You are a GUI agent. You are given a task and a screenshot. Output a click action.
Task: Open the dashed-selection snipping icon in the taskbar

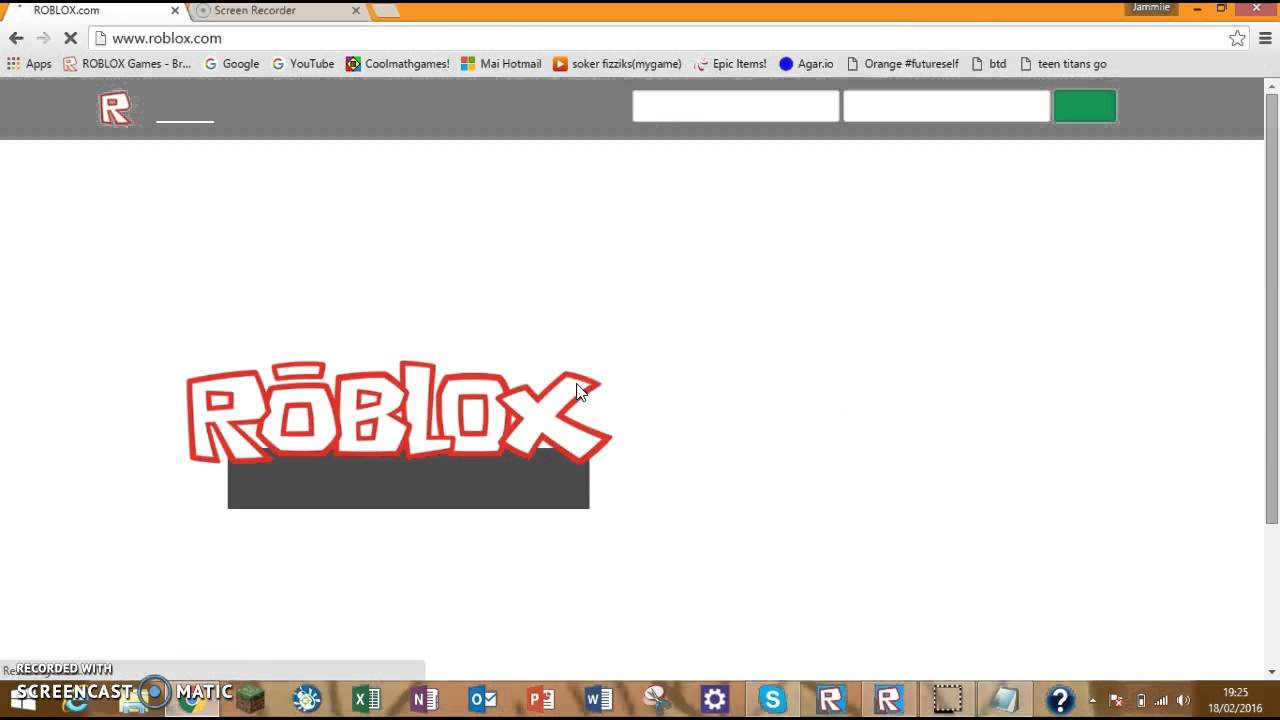coord(946,699)
